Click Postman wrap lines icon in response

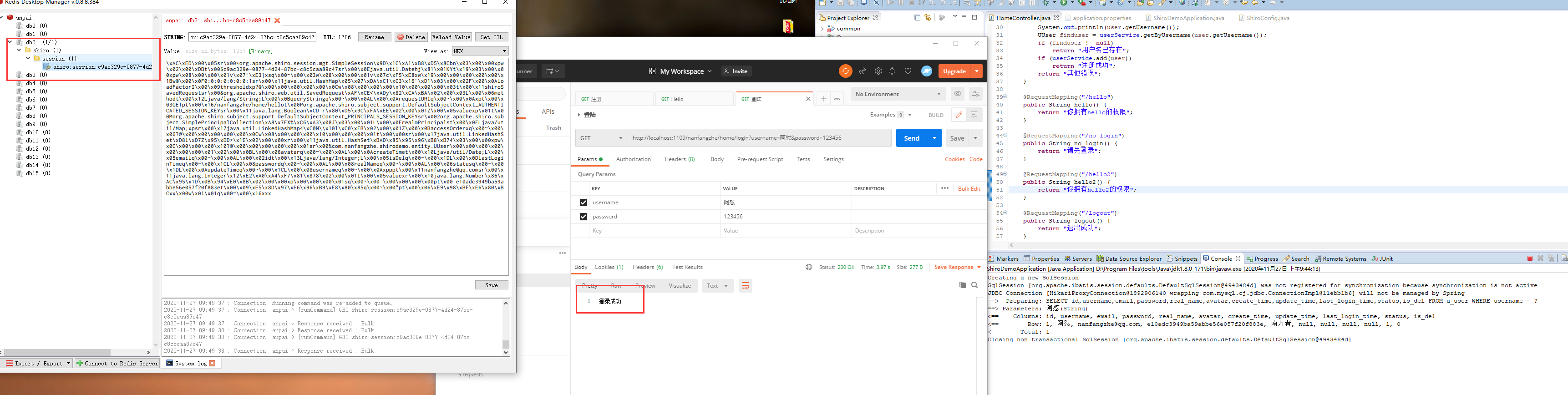(745, 285)
